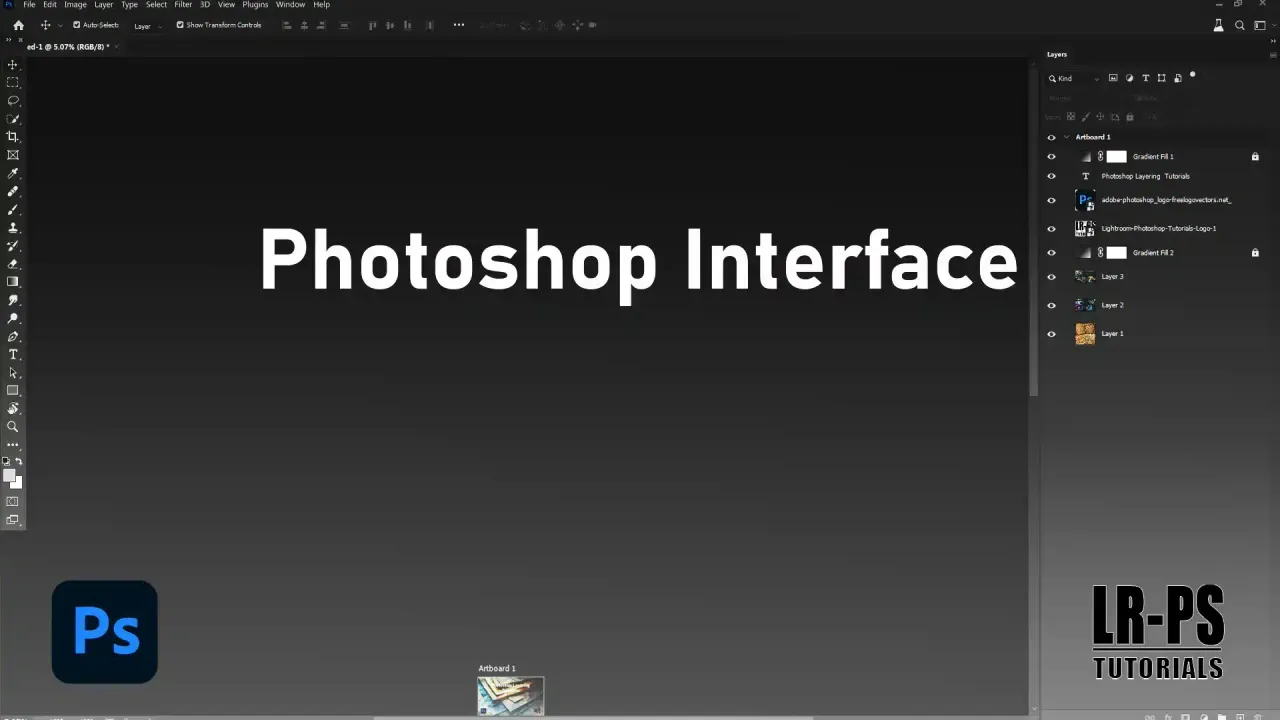This screenshot has width=1280, height=720.
Task: Reset default foreground and background colors
Action: click(6, 462)
